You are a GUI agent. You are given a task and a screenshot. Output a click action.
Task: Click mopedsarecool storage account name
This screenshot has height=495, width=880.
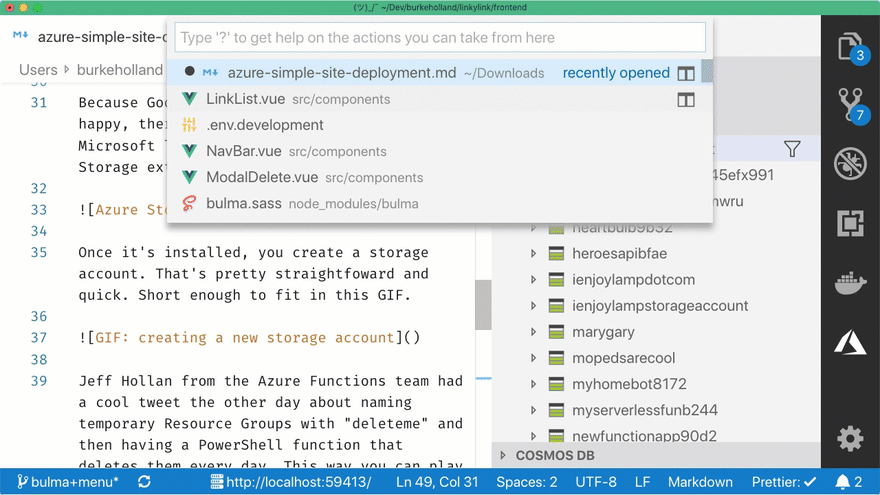tap(624, 358)
